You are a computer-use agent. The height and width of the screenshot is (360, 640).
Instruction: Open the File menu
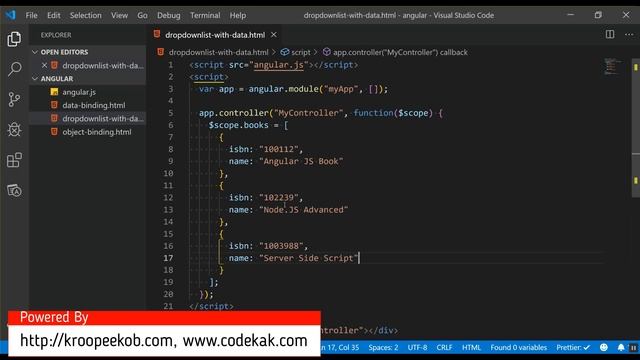31,15
